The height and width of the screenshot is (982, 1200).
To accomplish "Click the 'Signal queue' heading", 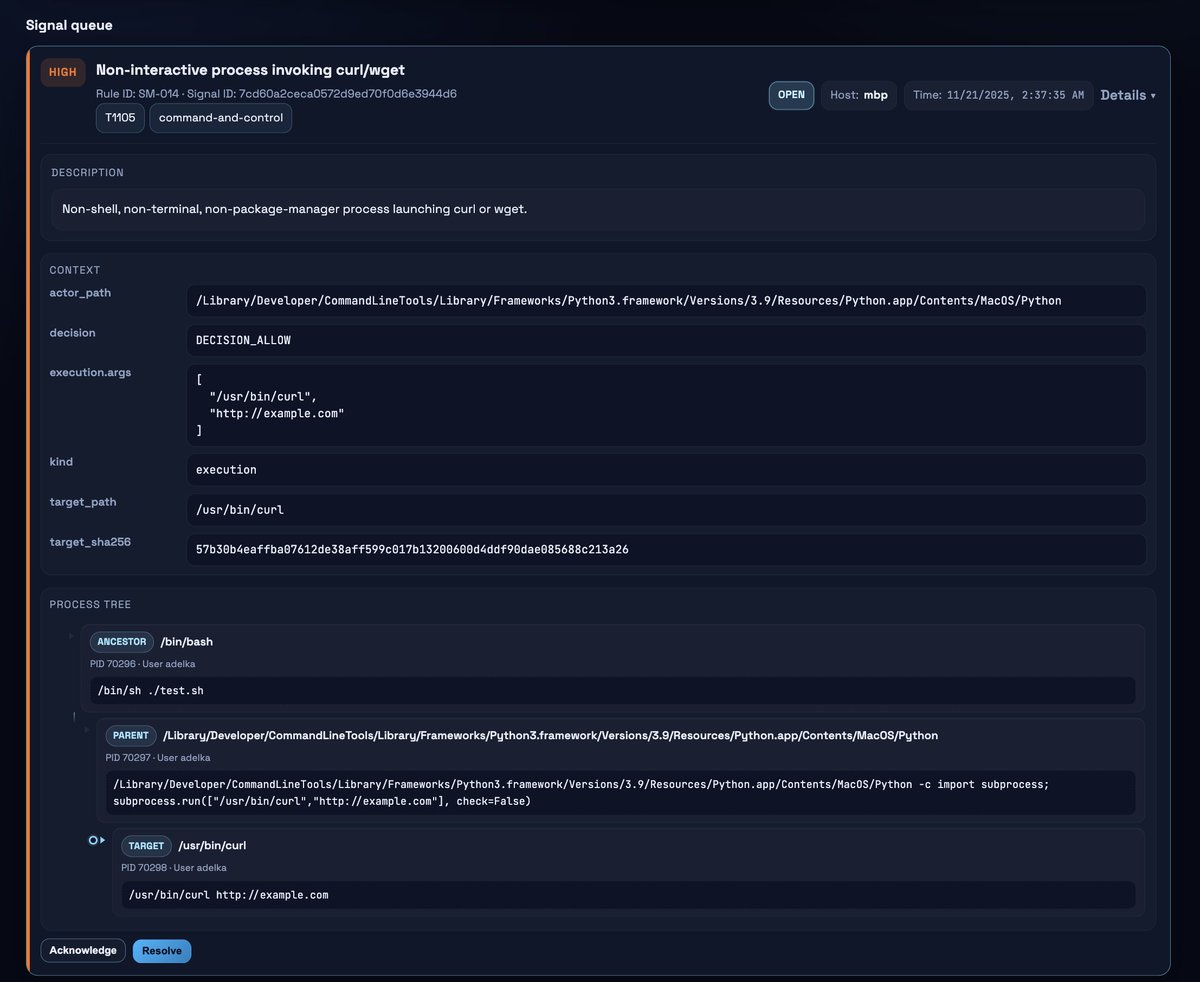I will pos(69,24).
